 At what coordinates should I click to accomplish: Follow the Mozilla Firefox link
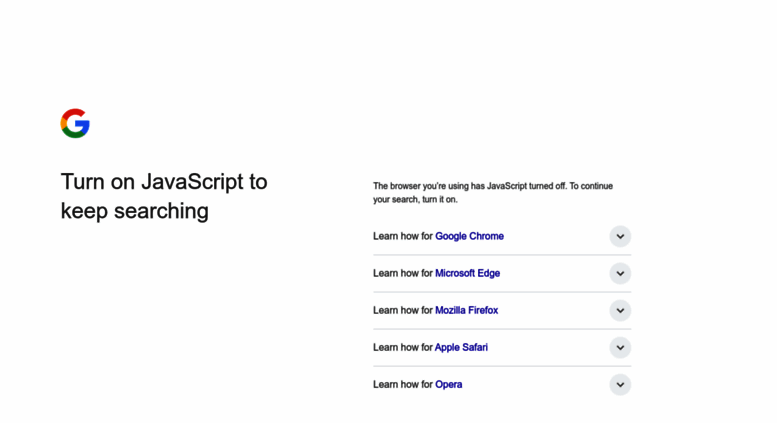[x=466, y=310]
